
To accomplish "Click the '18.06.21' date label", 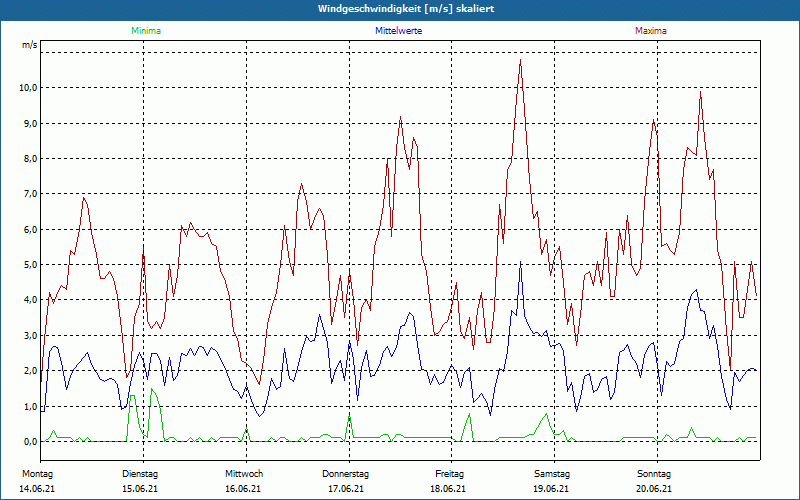I will [448, 489].
